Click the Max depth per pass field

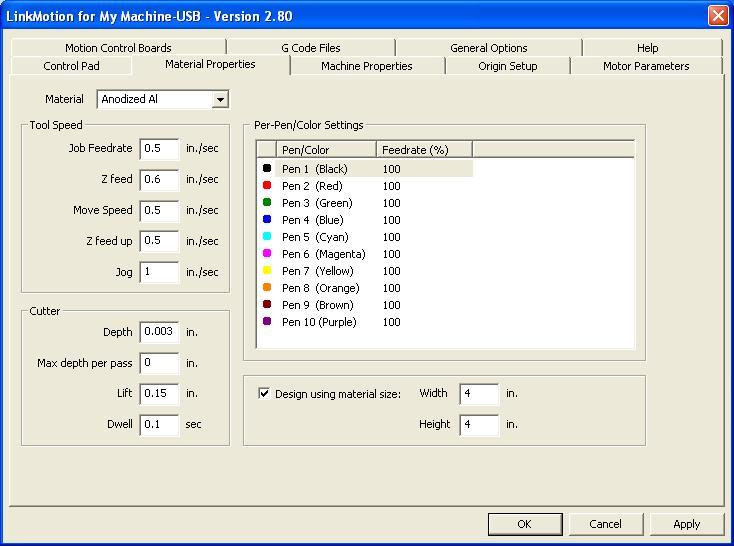[159, 362]
